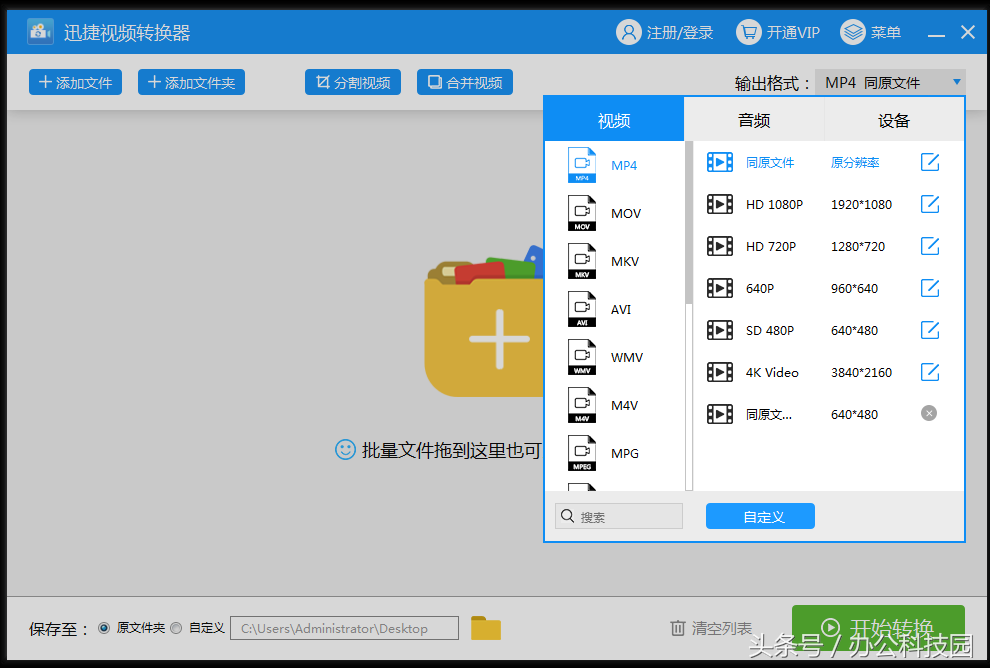Click the 分割视频 button

click(x=353, y=82)
